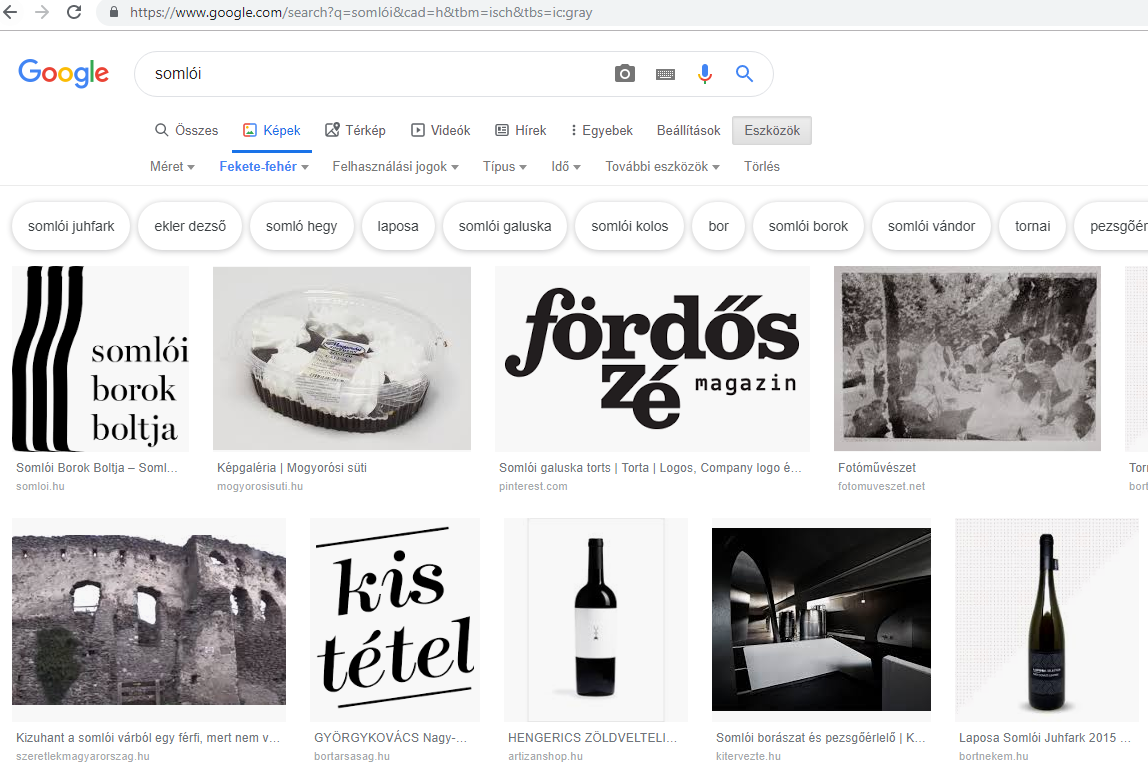Start voice search with microphone icon
Screen dimensions: 1148x781
pos(704,73)
